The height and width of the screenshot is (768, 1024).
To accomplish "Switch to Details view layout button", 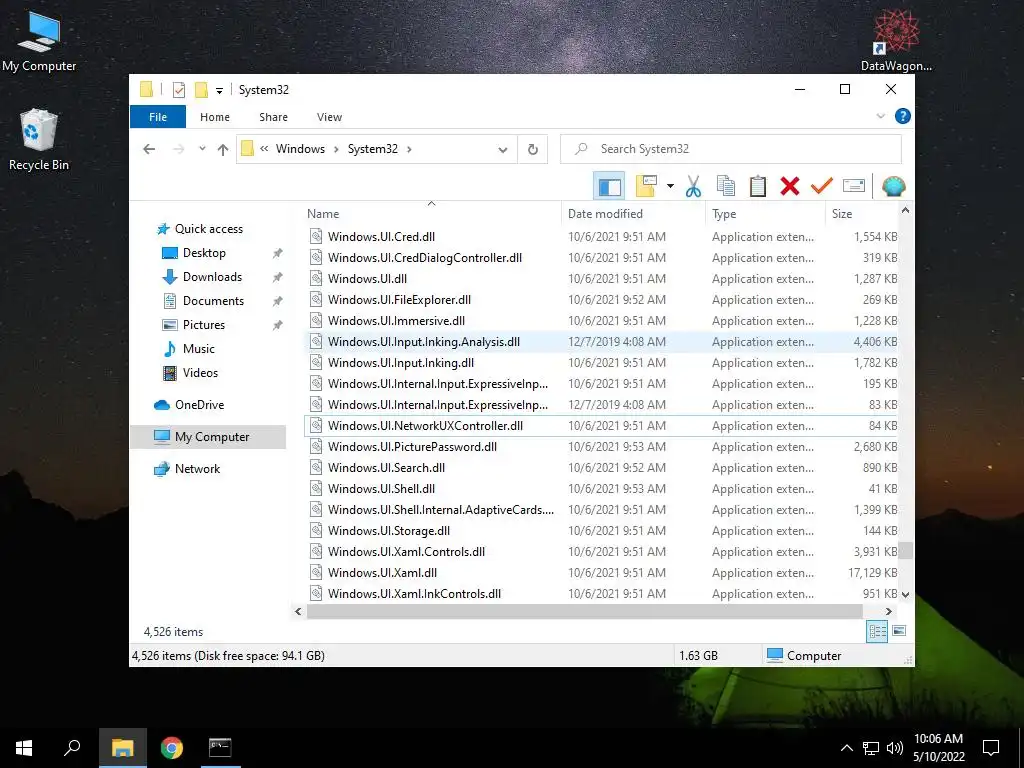I will point(877,631).
